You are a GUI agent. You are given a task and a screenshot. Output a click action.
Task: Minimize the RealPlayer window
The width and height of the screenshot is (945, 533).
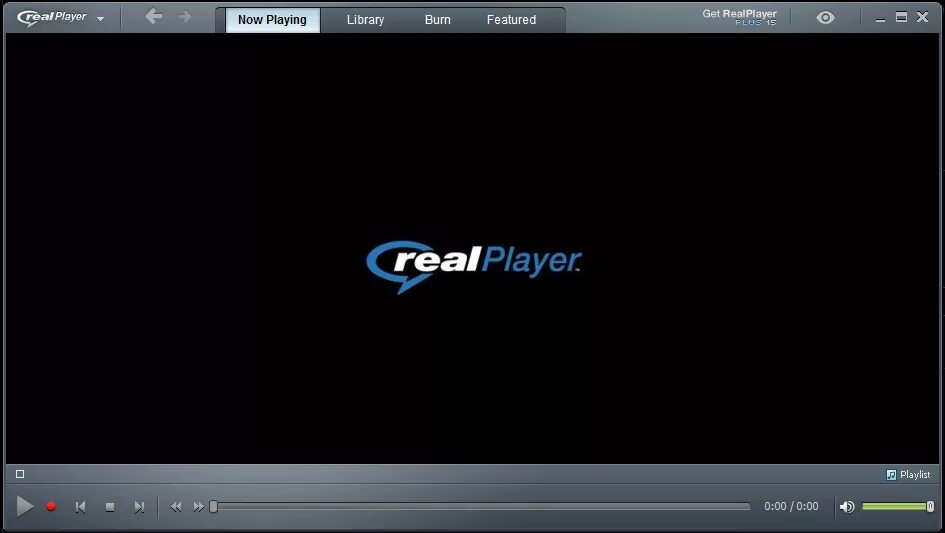tap(881, 18)
